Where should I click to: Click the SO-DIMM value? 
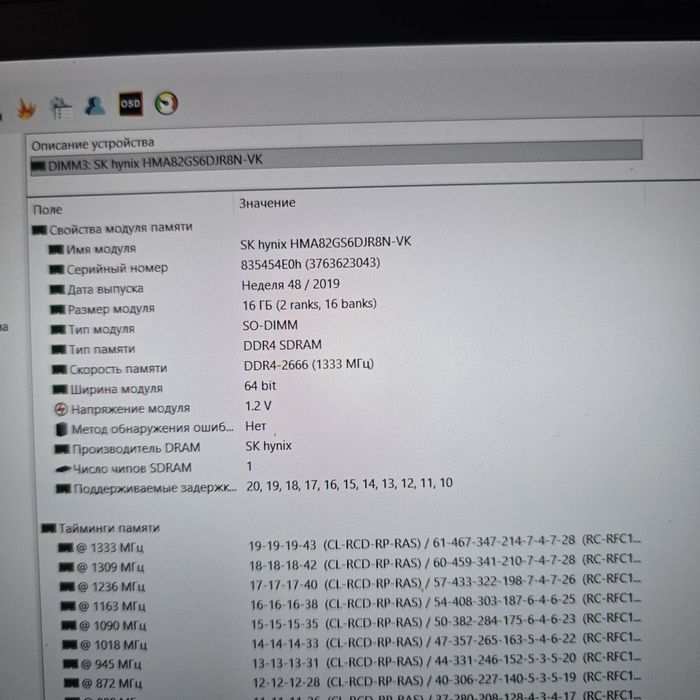(x=270, y=325)
